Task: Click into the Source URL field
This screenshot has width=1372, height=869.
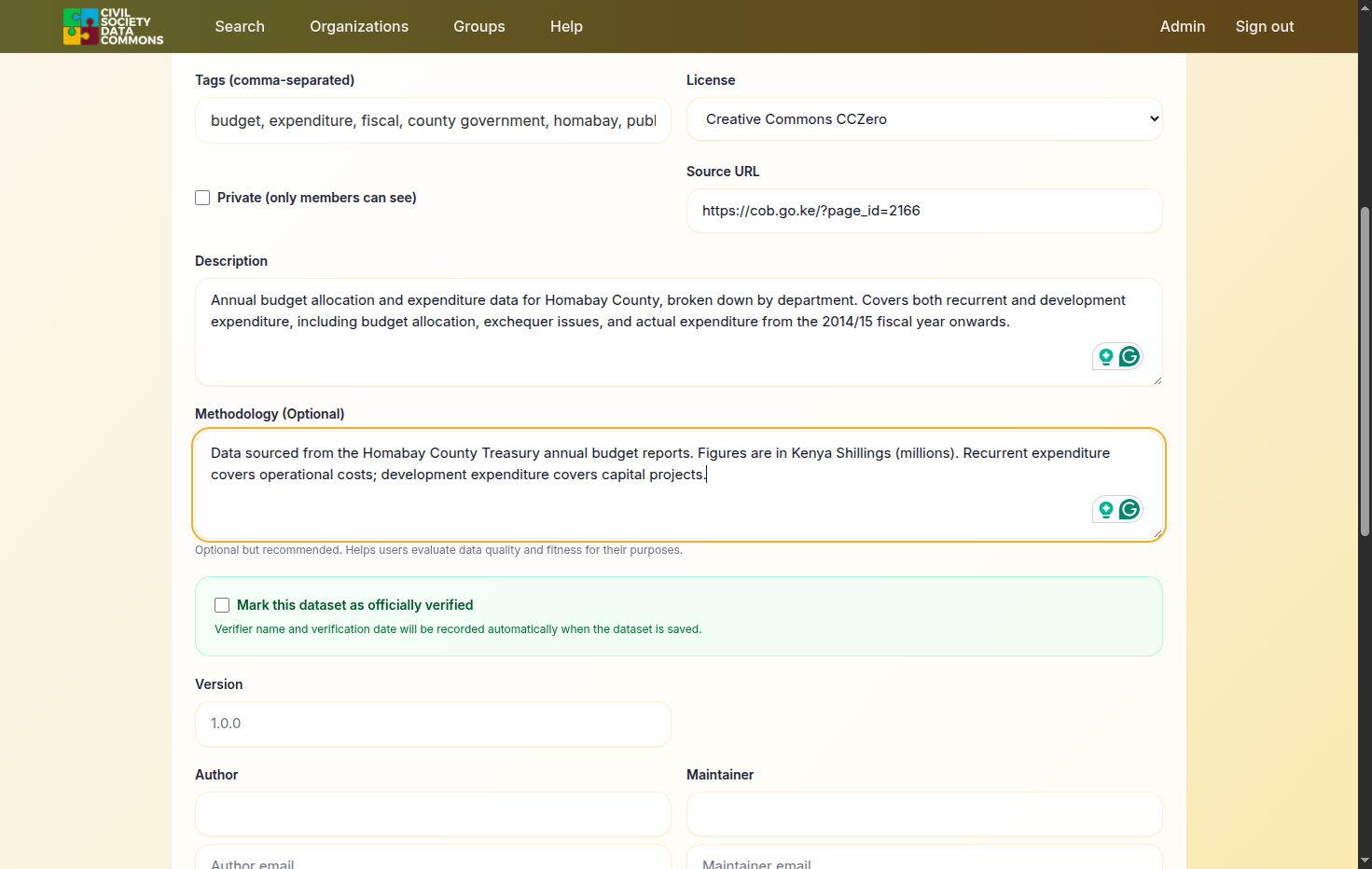Action: click(924, 211)
